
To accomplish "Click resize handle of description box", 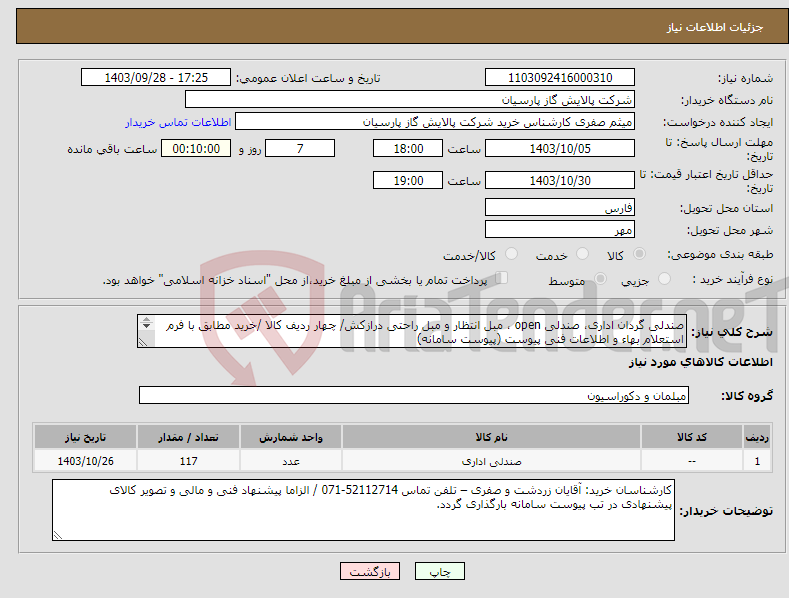I will pos(143,342).
